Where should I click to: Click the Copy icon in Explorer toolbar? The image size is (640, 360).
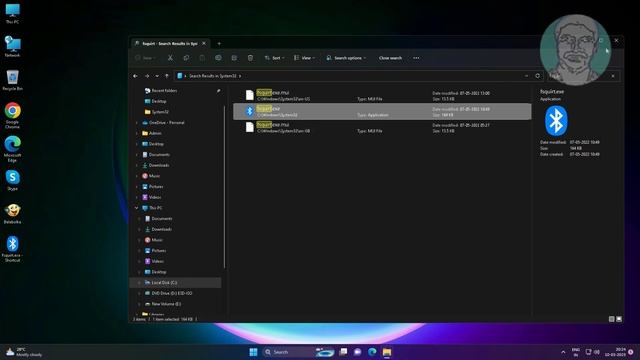pos(186,58)
